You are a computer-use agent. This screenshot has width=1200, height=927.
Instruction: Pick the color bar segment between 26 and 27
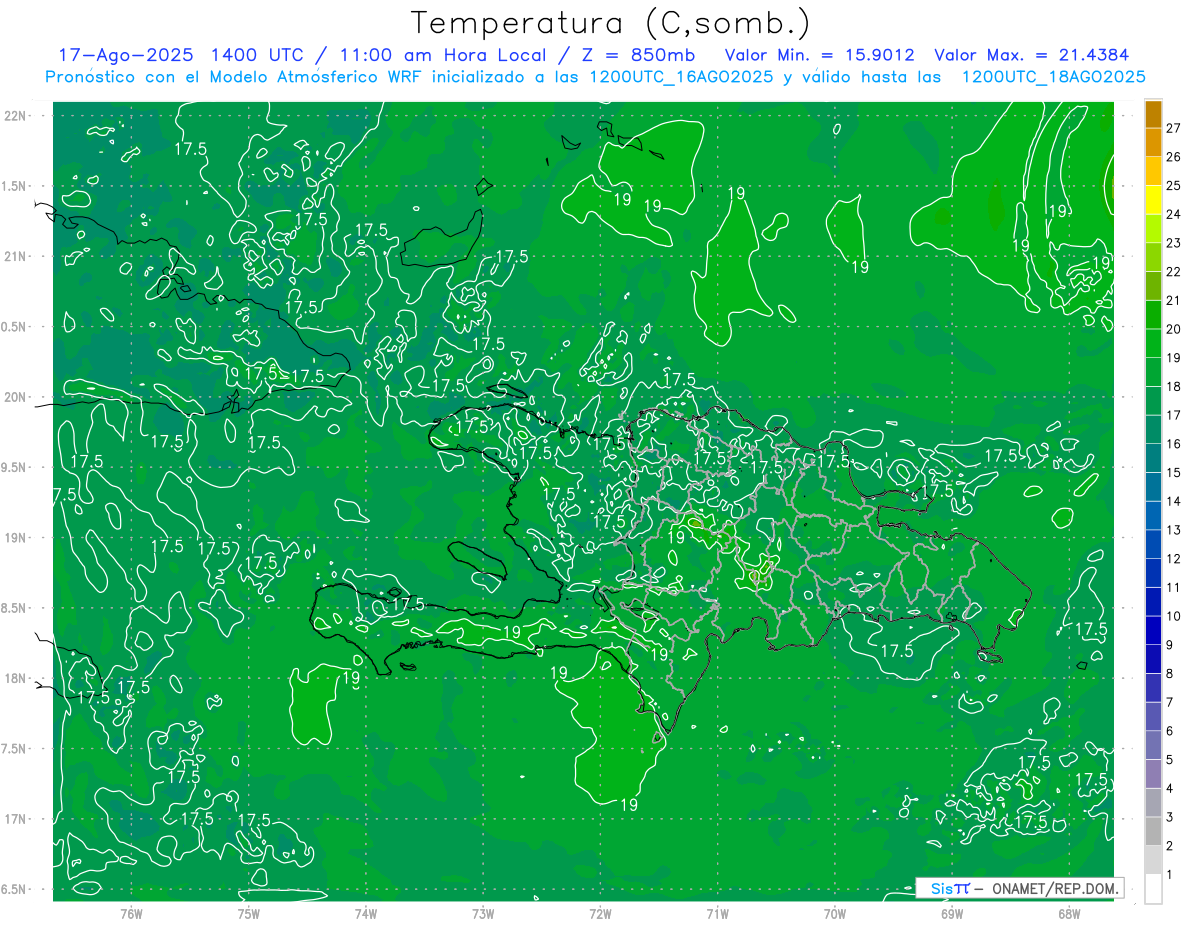click(1153, 143)
